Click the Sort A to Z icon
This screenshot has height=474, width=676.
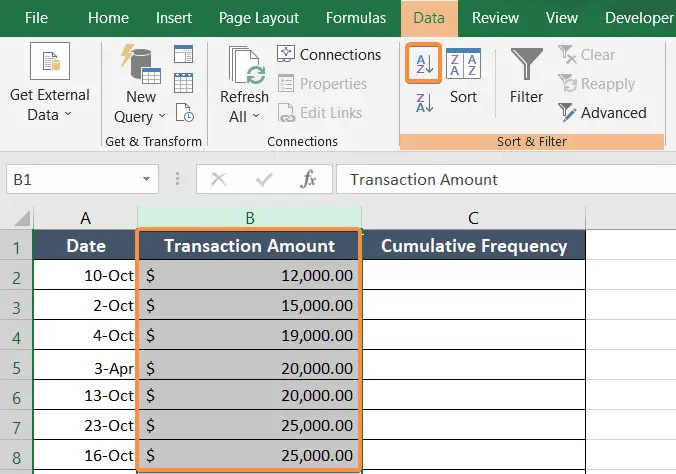tap(424, 64)
